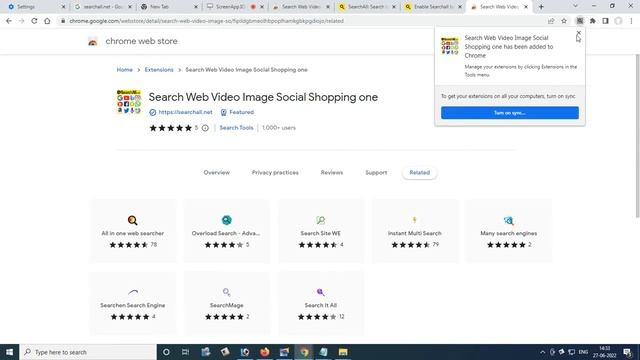Switch to the Privacy practices tab

(275, 173)
